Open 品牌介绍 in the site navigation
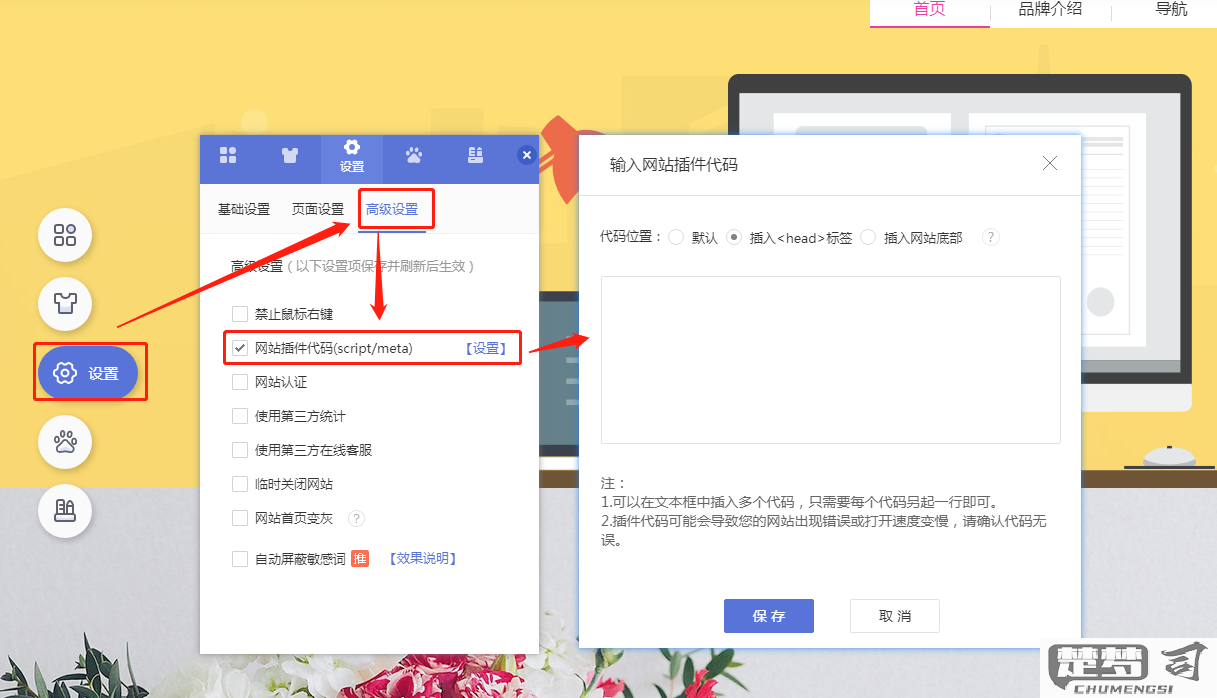 pos(1050,10)
